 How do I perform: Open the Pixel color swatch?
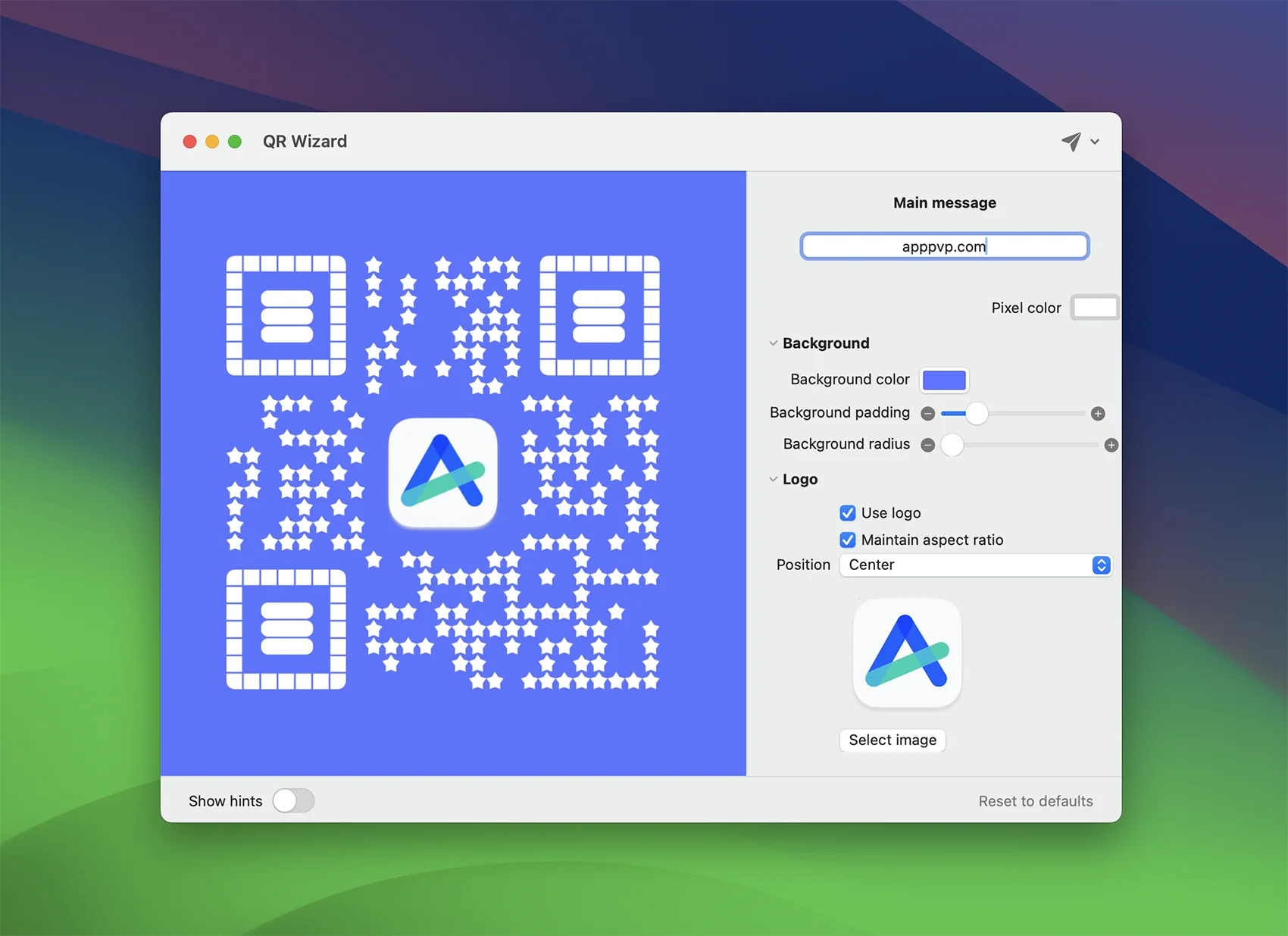point(1095,308)
